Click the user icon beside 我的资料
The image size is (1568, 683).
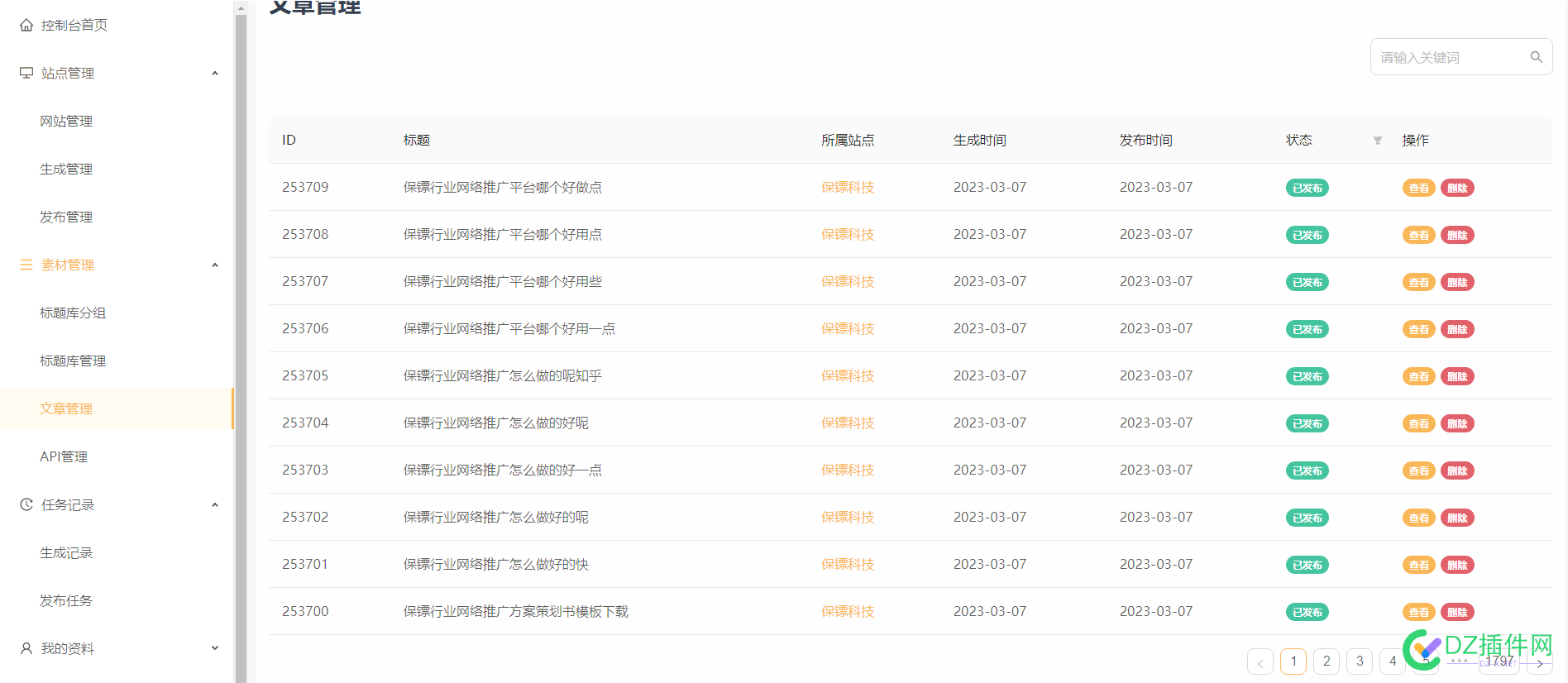(26, 649)
